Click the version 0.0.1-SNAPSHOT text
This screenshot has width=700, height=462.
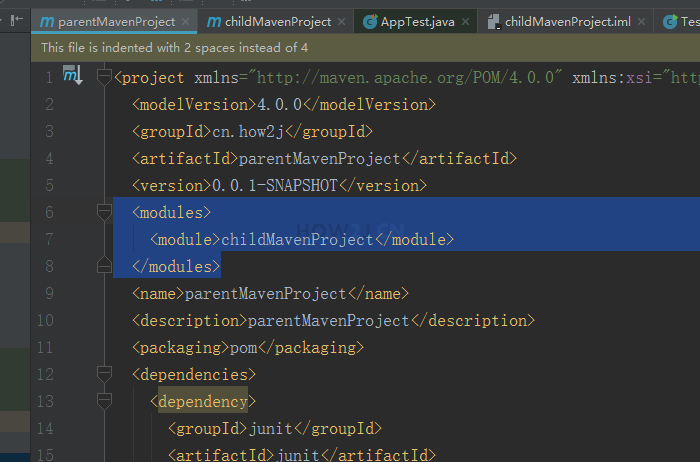click(275, 186)
